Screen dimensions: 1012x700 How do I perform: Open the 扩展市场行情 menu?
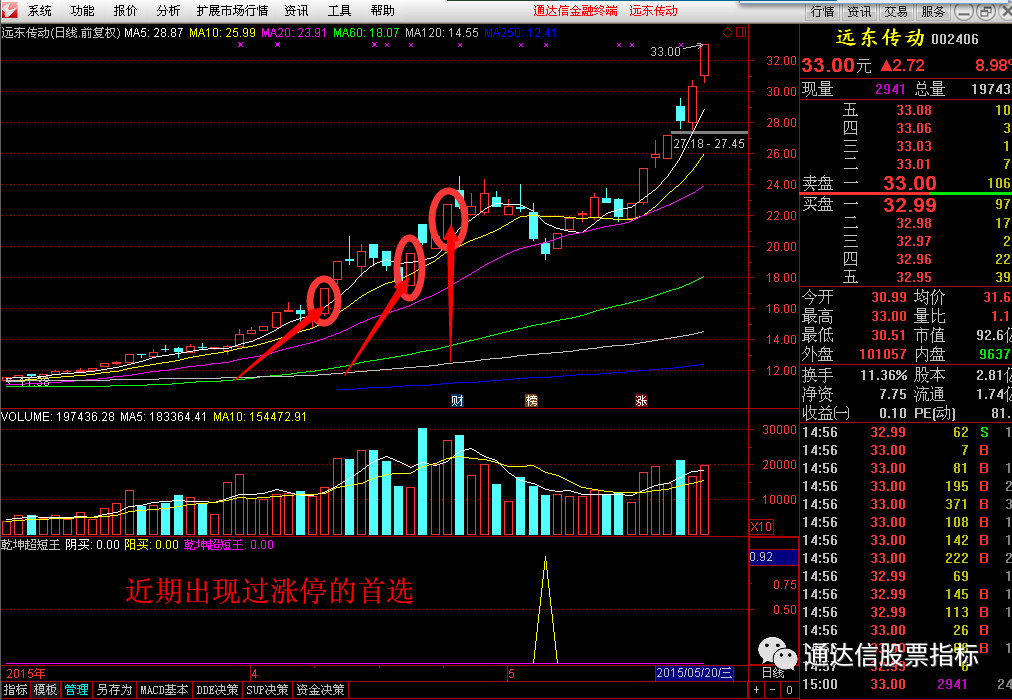pyautogui.click(x=232, y=11)
